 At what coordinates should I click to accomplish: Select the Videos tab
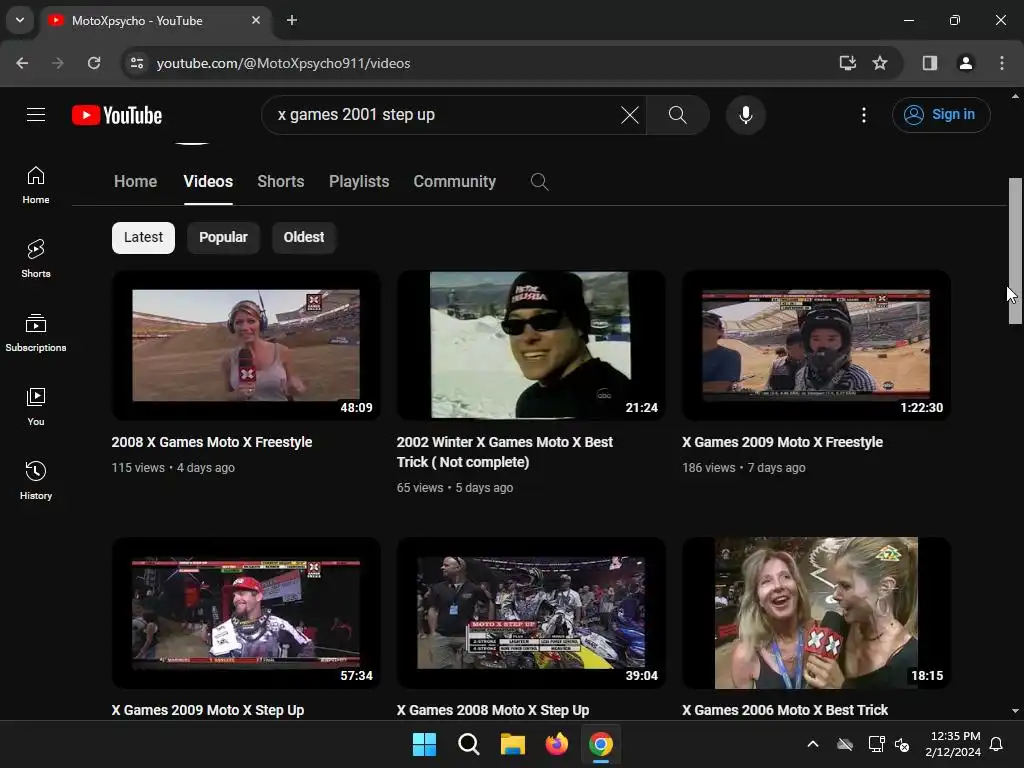pyautogui.click(x=208, y=182)
